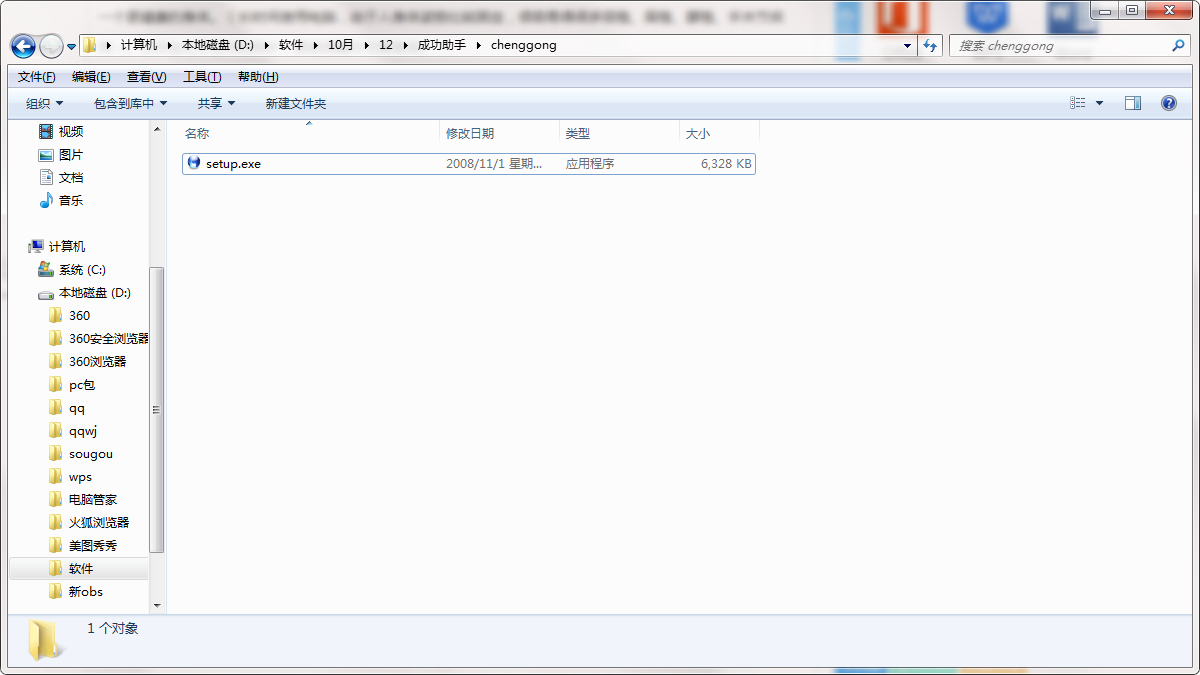Viewport: 1200px width, 675px height.
Task: Select 图片 in the navigation pane
Action: click(71, 154)
